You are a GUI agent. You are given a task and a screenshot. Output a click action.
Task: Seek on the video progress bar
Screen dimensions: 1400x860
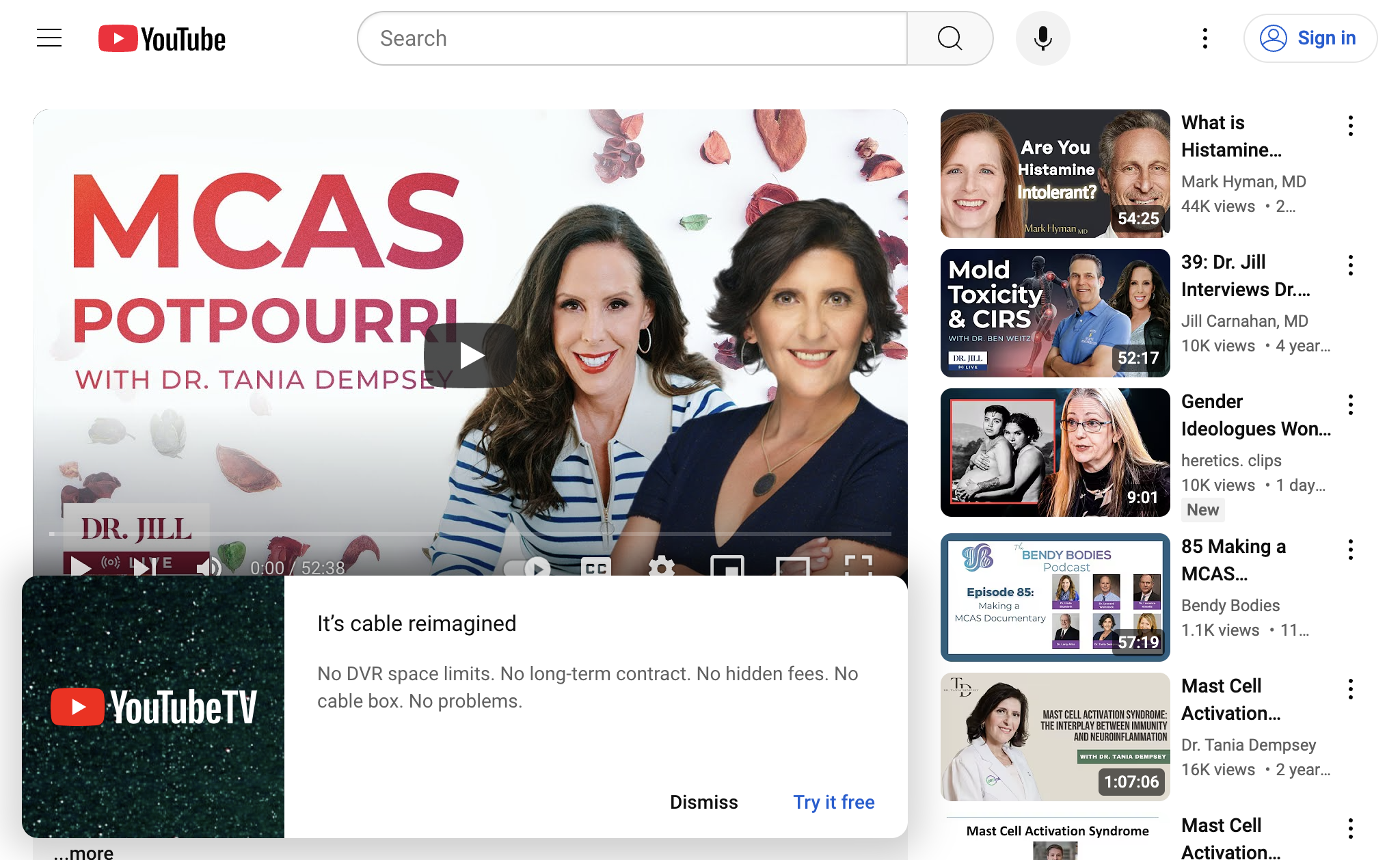point(470,533)
